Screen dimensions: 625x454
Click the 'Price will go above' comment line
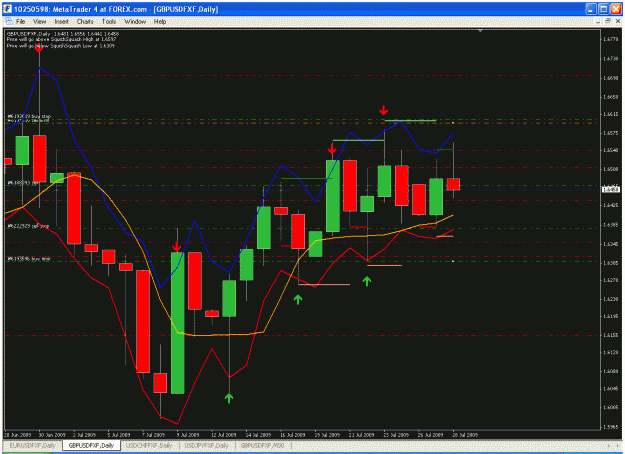coord(61,39)
